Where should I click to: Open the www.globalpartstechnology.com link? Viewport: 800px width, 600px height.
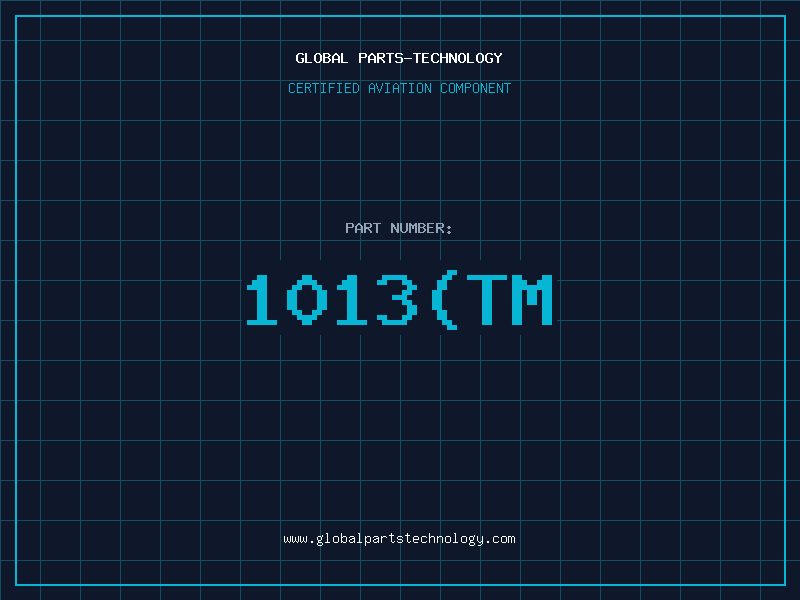coord(399,539)
